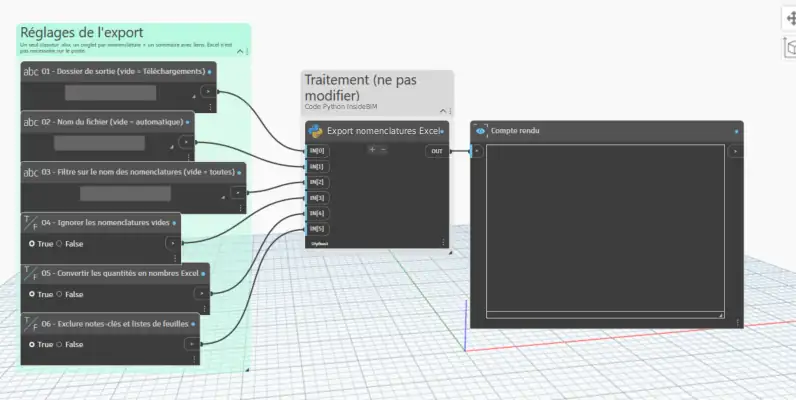796x400 pixels.
Task: Open the three-dot menu of node 02 Nom du fichier
Action: coord(188,157)
